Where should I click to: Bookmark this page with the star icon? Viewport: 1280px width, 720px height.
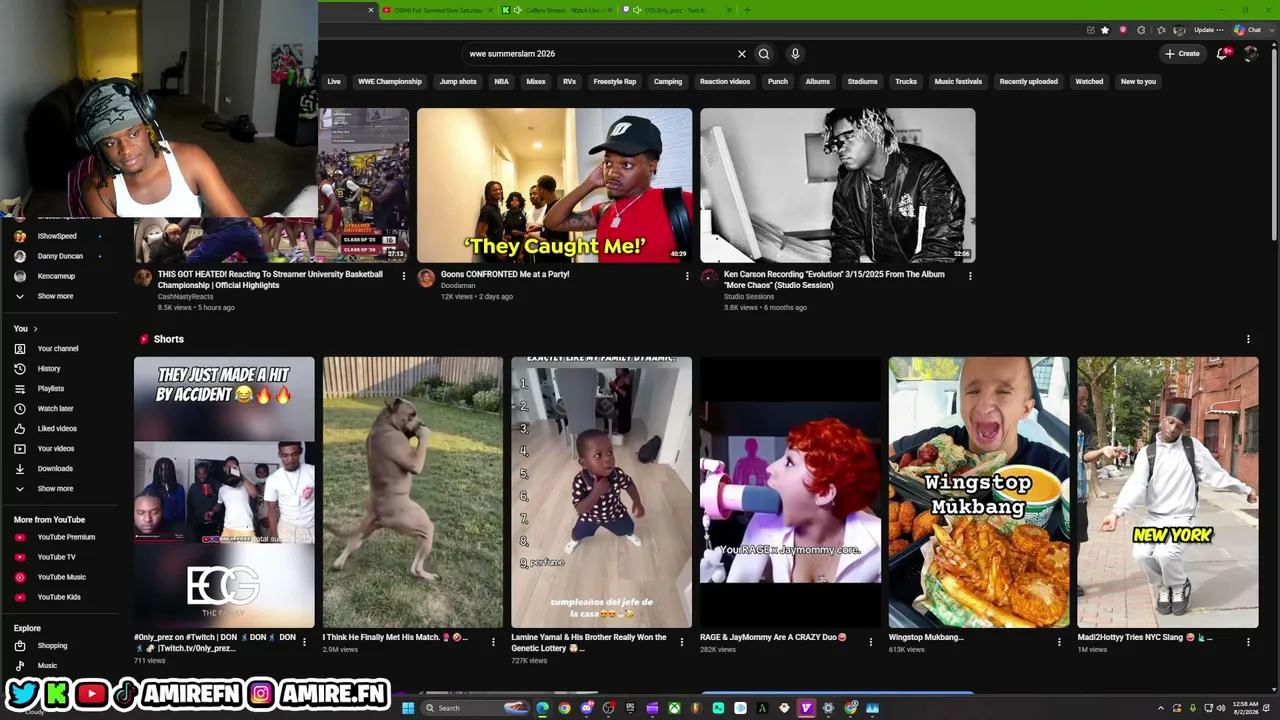(x=1105, y=30)
